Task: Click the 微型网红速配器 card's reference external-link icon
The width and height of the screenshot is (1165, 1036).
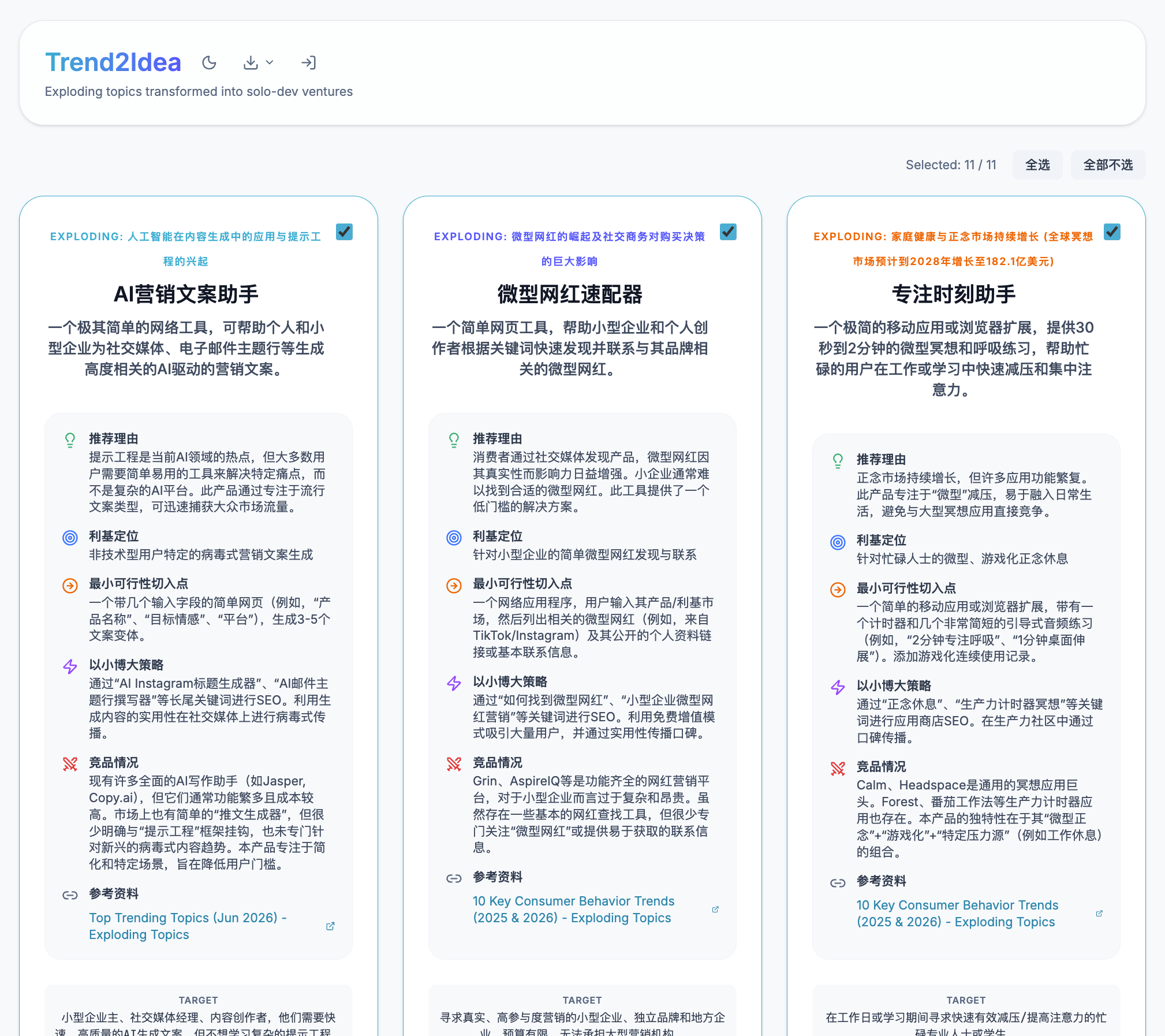Action: pyautogui.click(x=715, y=910)
